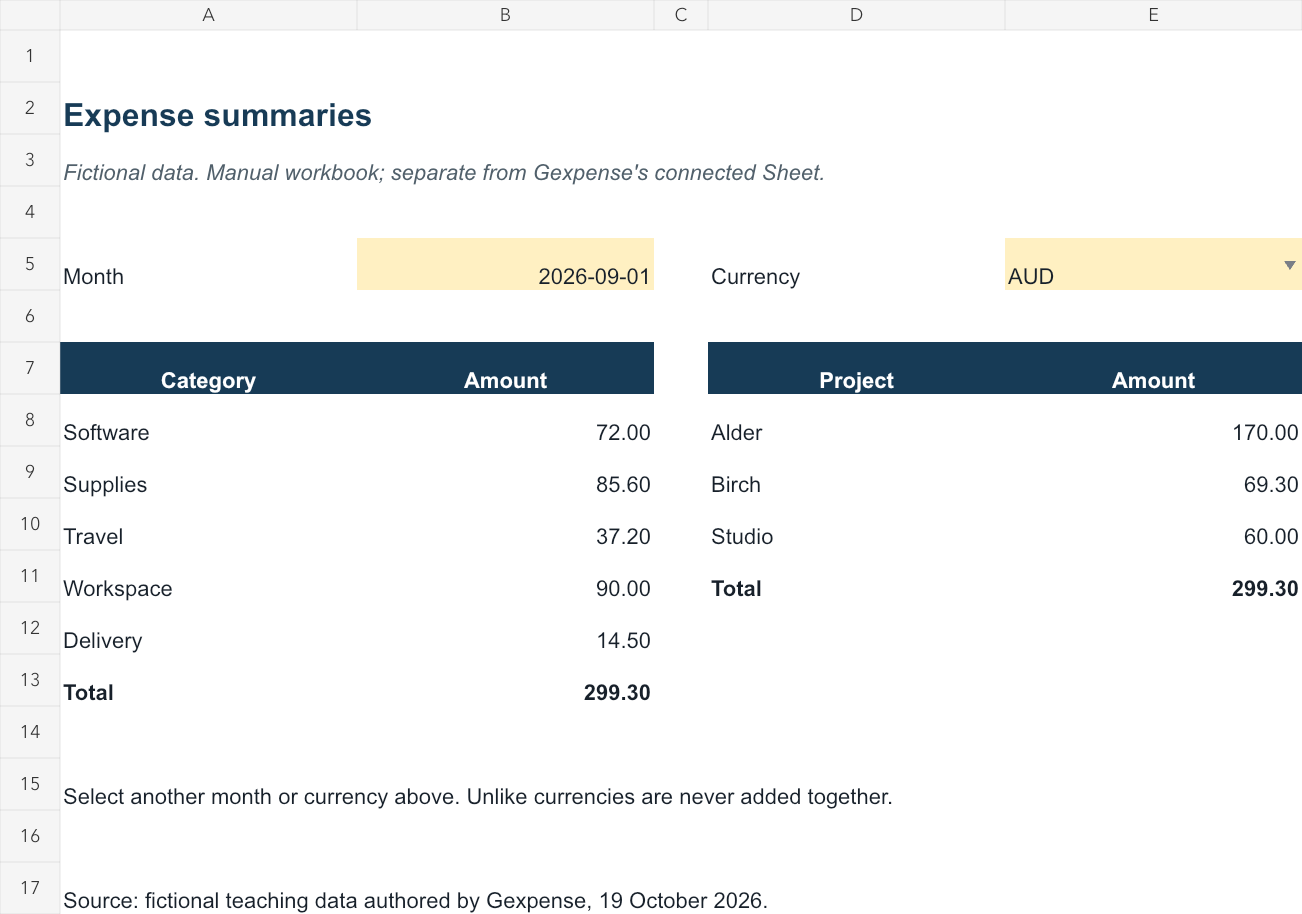The image size is (1302, 914).
Task: Select the Software amount 72.00
Action: [505, 420]
